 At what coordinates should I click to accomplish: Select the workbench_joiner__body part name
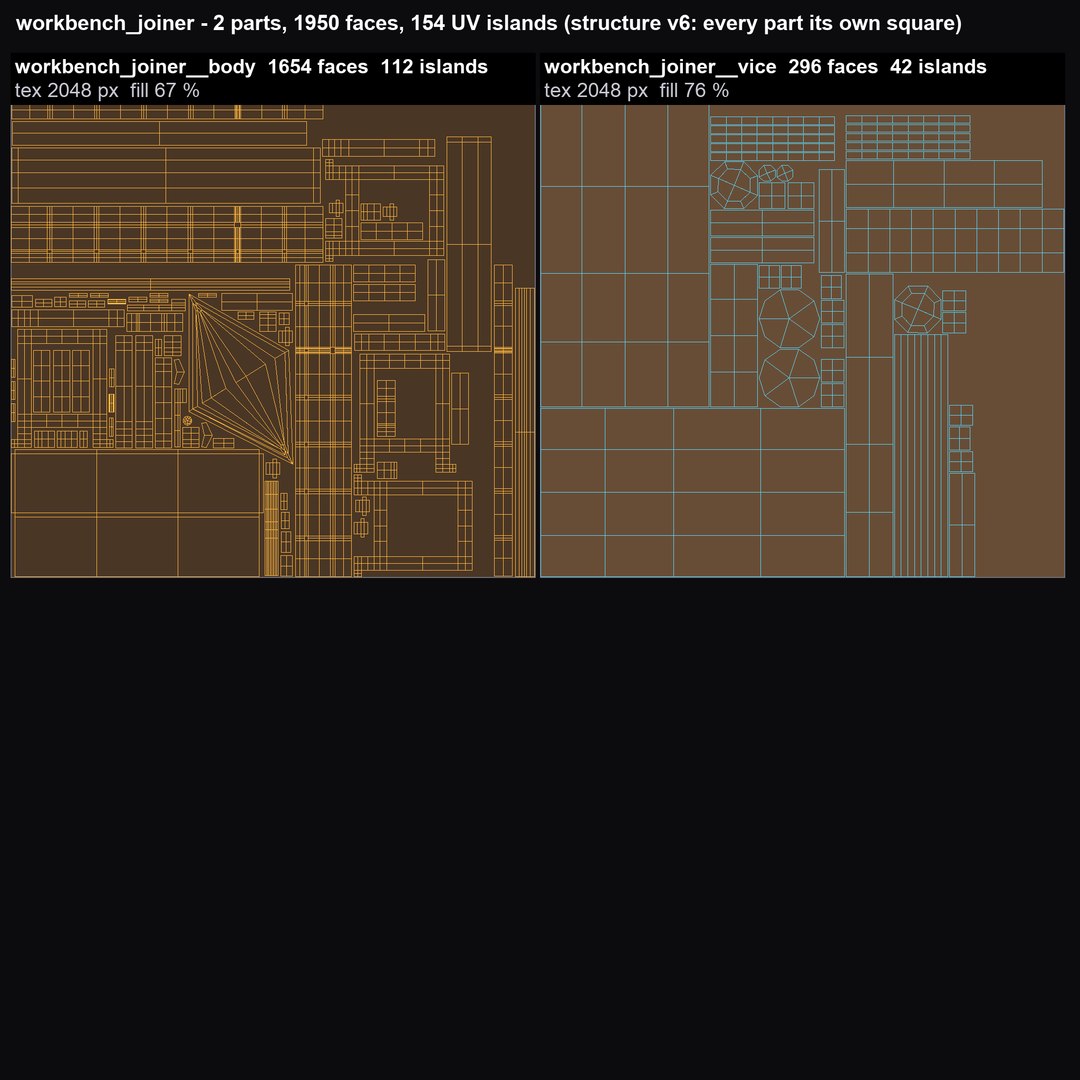click(135, 67)
